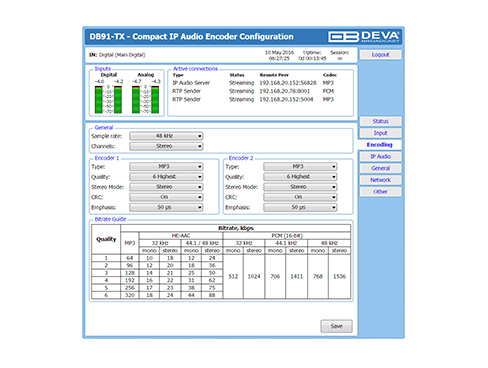Switch to the Input tab

[380, 133]
